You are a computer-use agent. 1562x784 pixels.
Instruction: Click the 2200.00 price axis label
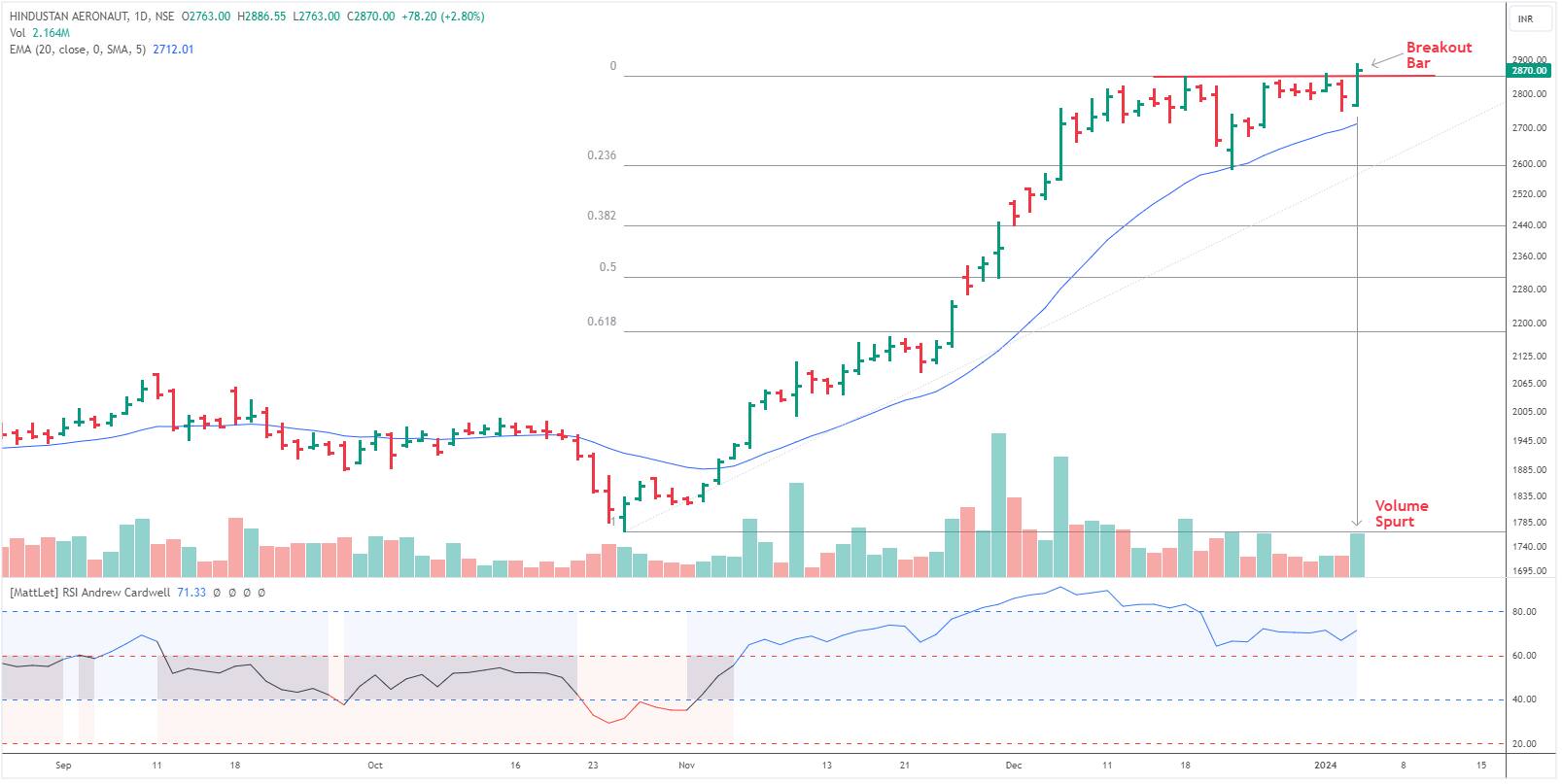click(1529, 324)
